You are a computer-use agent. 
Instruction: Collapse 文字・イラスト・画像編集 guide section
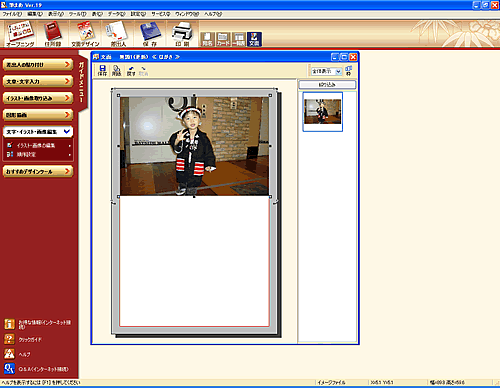[38, 132]
